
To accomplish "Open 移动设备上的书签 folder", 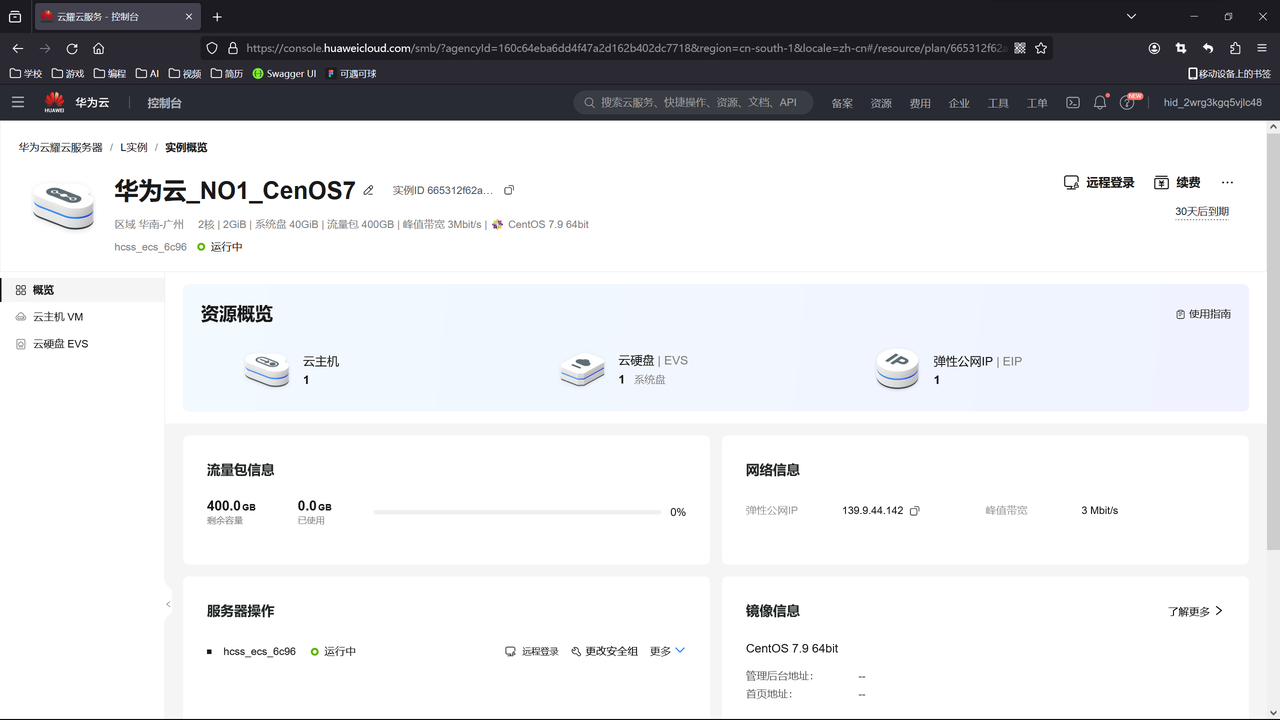I will pyautogui.click(x=1229, y=73).
